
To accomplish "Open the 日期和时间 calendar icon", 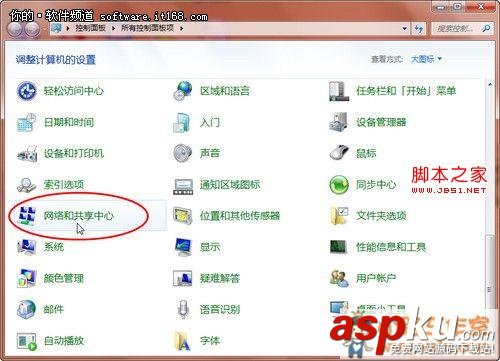I will pos(26,122).
